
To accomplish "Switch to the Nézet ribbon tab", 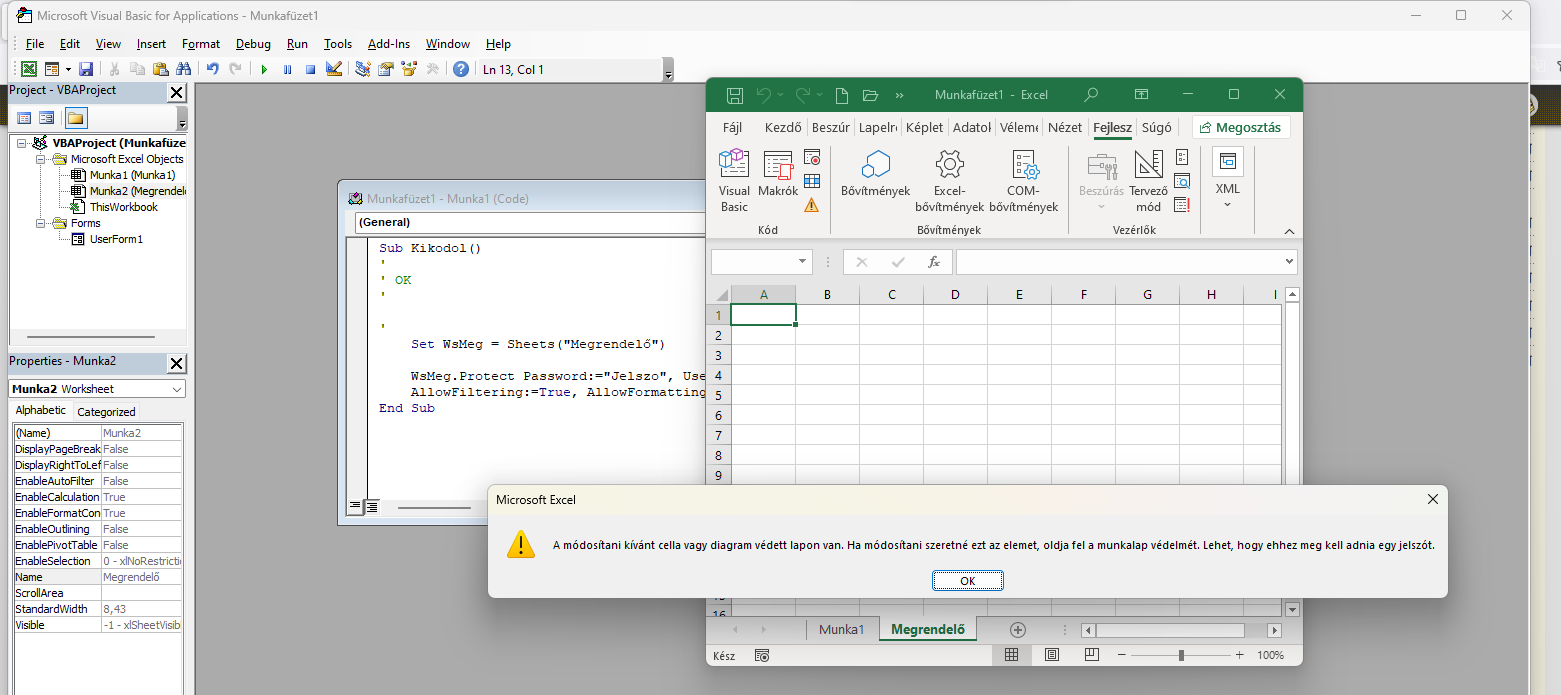I will click(1065, 127).
